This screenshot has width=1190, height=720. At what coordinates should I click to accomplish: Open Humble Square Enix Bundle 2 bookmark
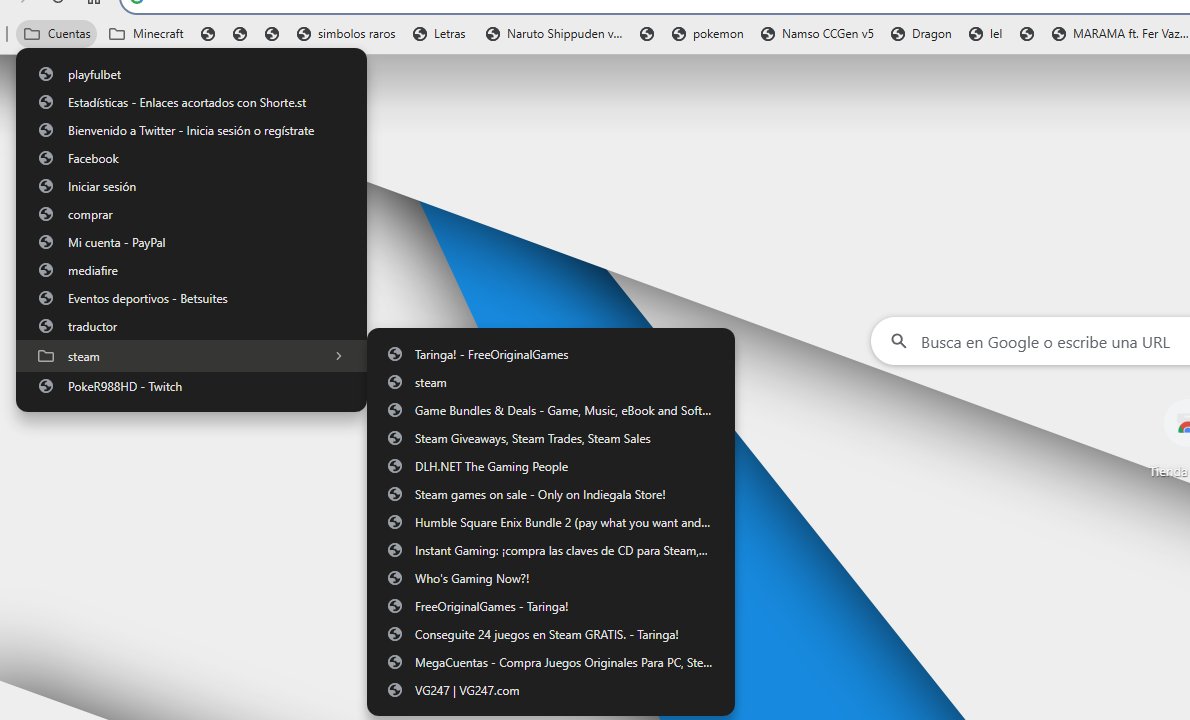click(551, 523)
